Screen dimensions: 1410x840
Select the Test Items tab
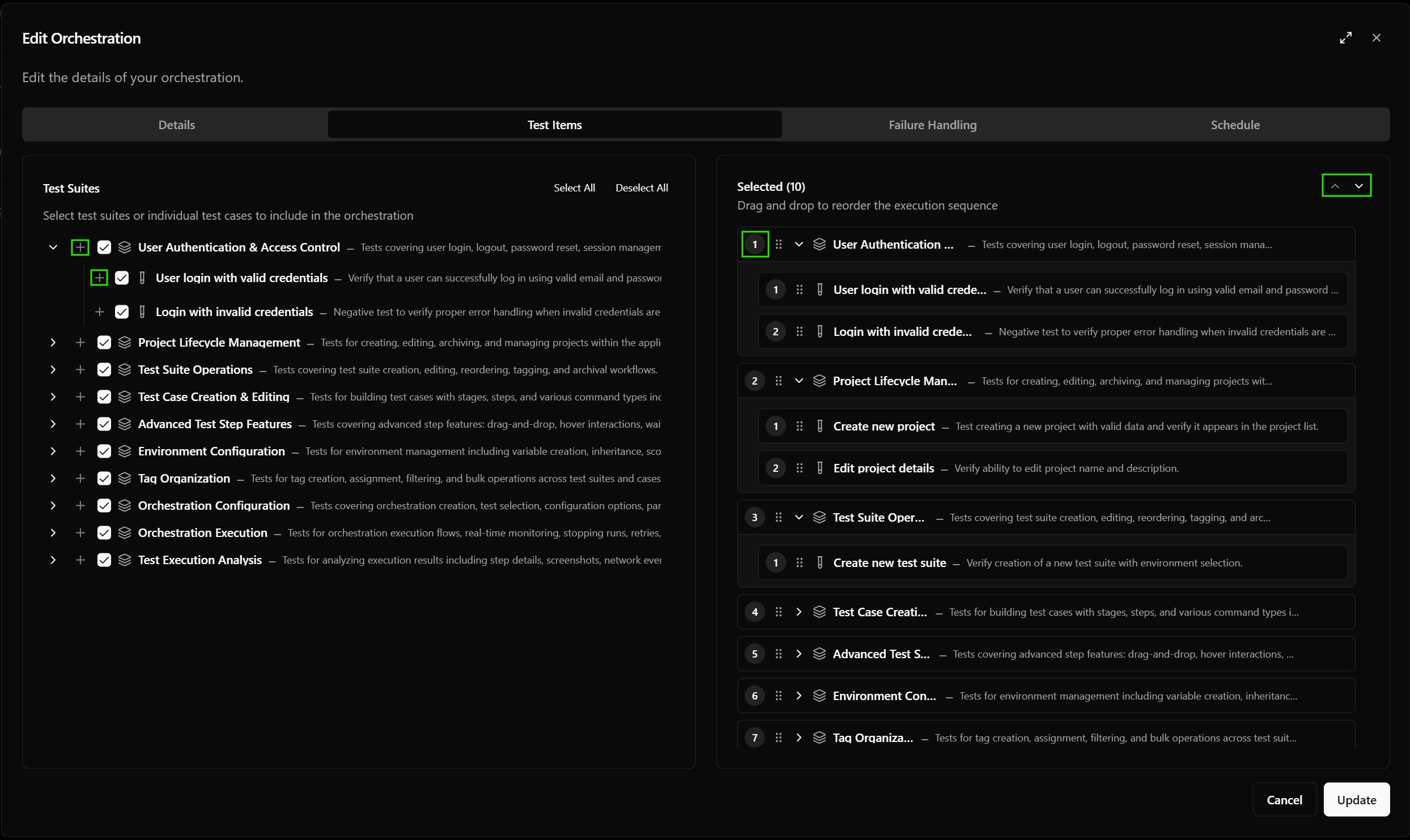pyautogui.click(x=555, y=125)
